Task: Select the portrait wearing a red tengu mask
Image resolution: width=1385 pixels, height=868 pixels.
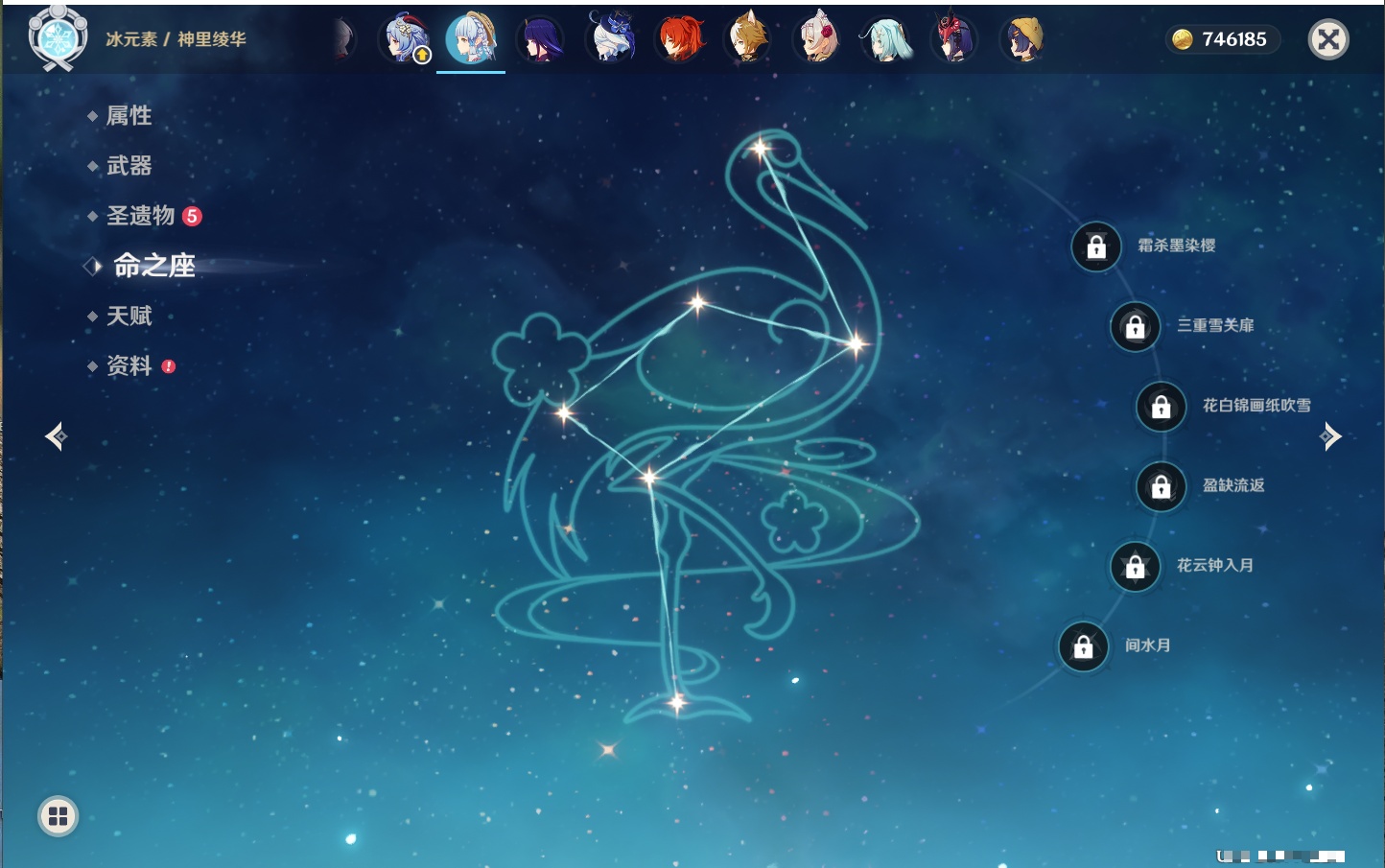Action: (x=955, y=39)
